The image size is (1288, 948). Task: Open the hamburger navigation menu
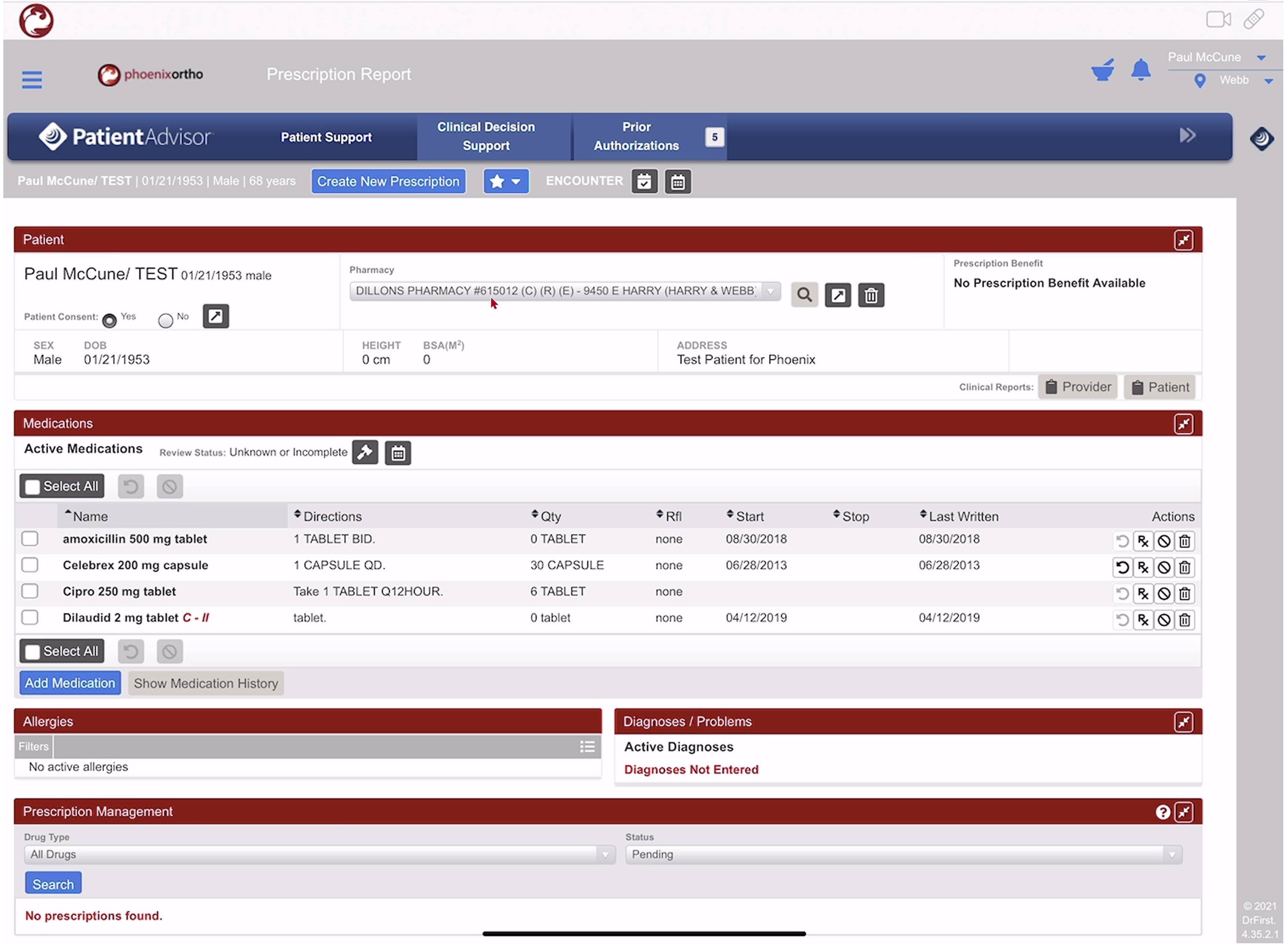32,79
